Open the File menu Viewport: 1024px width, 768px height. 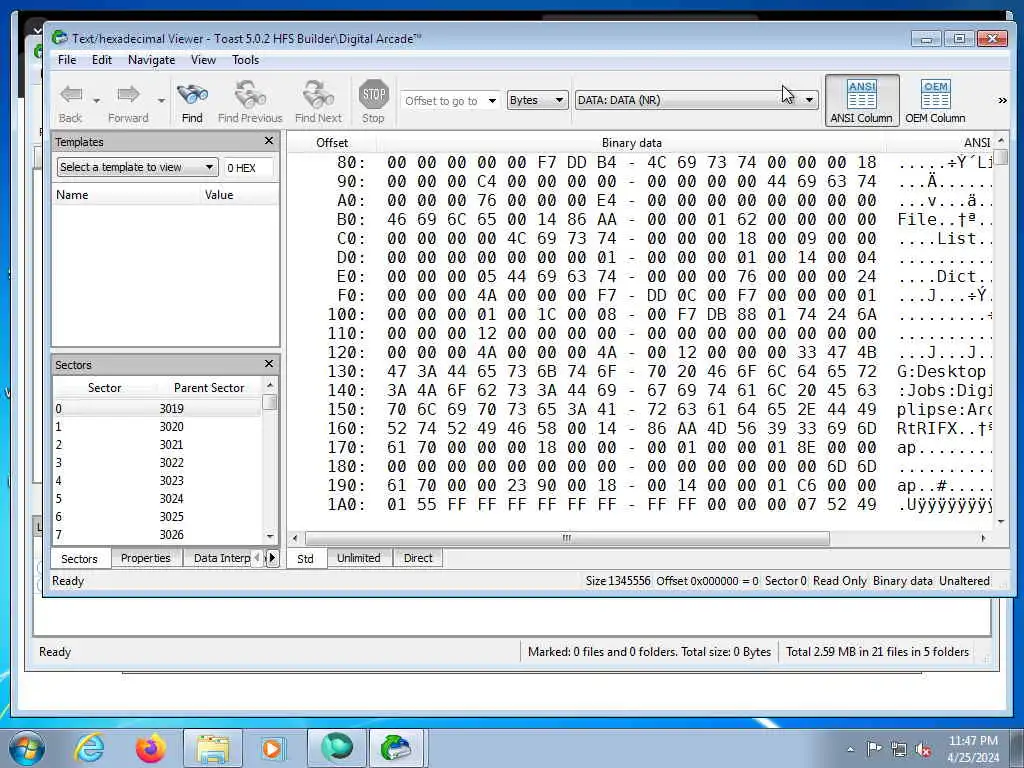67,59
